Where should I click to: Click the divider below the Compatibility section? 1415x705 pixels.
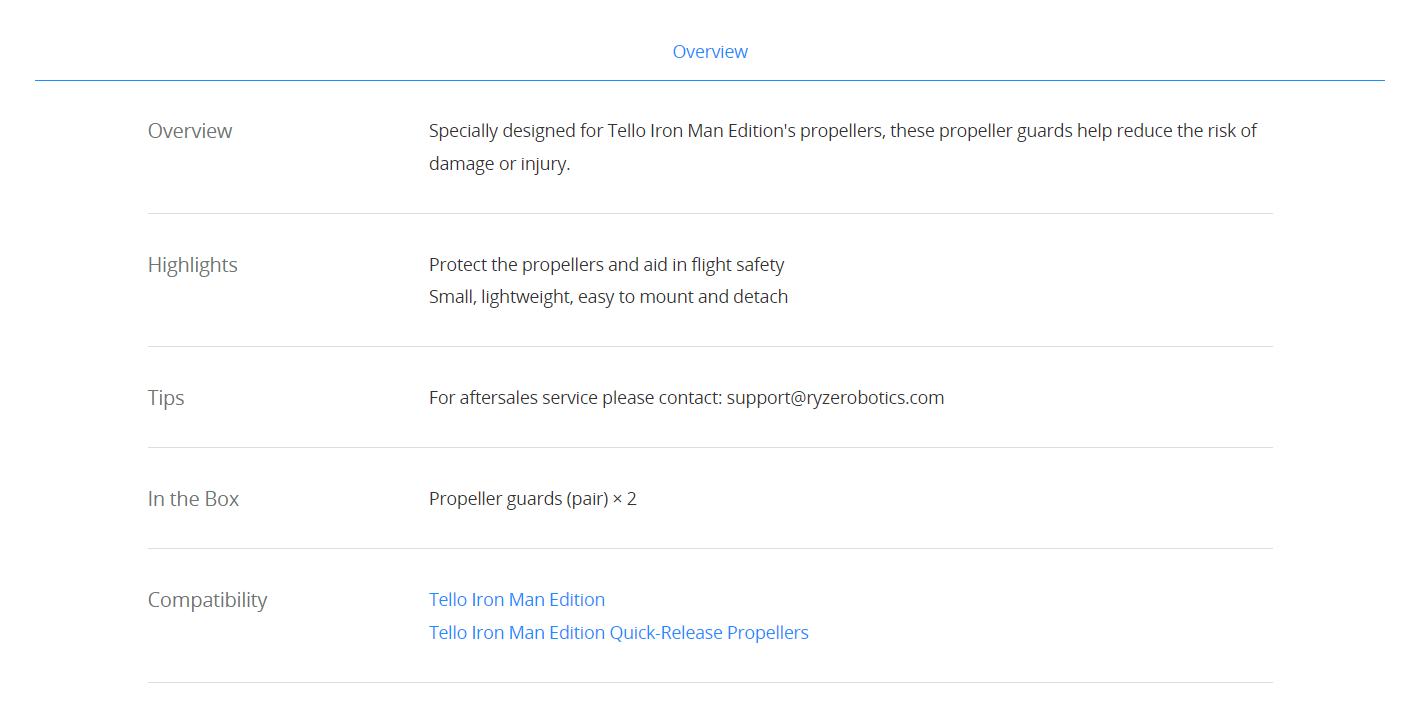[710, 682]
